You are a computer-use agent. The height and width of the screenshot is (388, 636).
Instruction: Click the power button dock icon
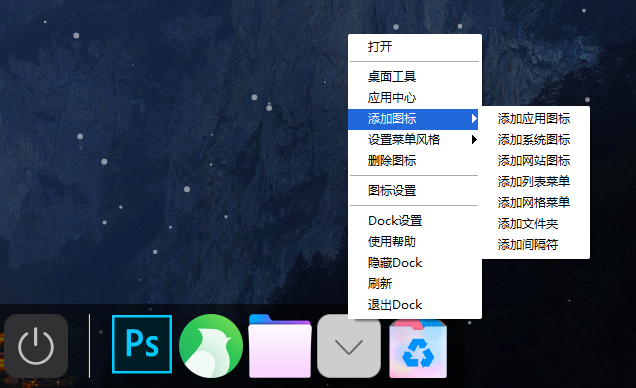[x=36, y=346]
